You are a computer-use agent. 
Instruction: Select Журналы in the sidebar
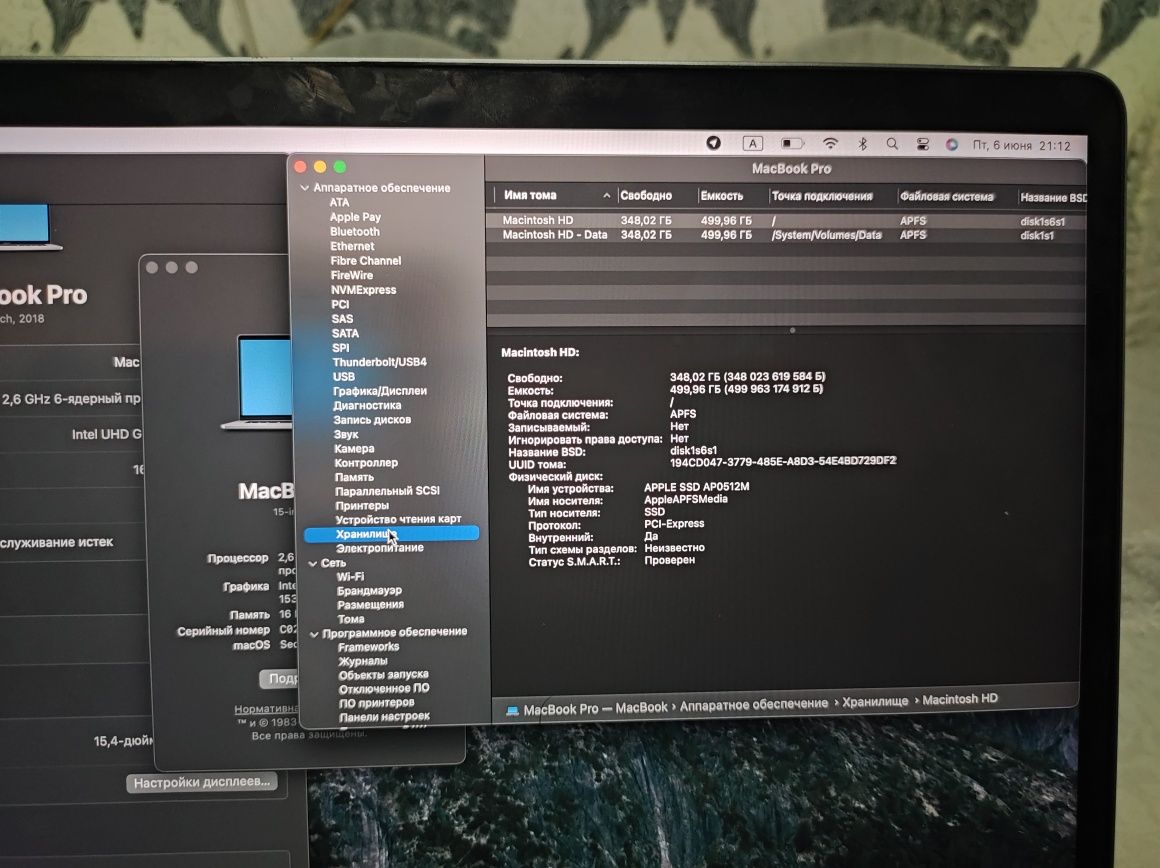tap(362, 661)
